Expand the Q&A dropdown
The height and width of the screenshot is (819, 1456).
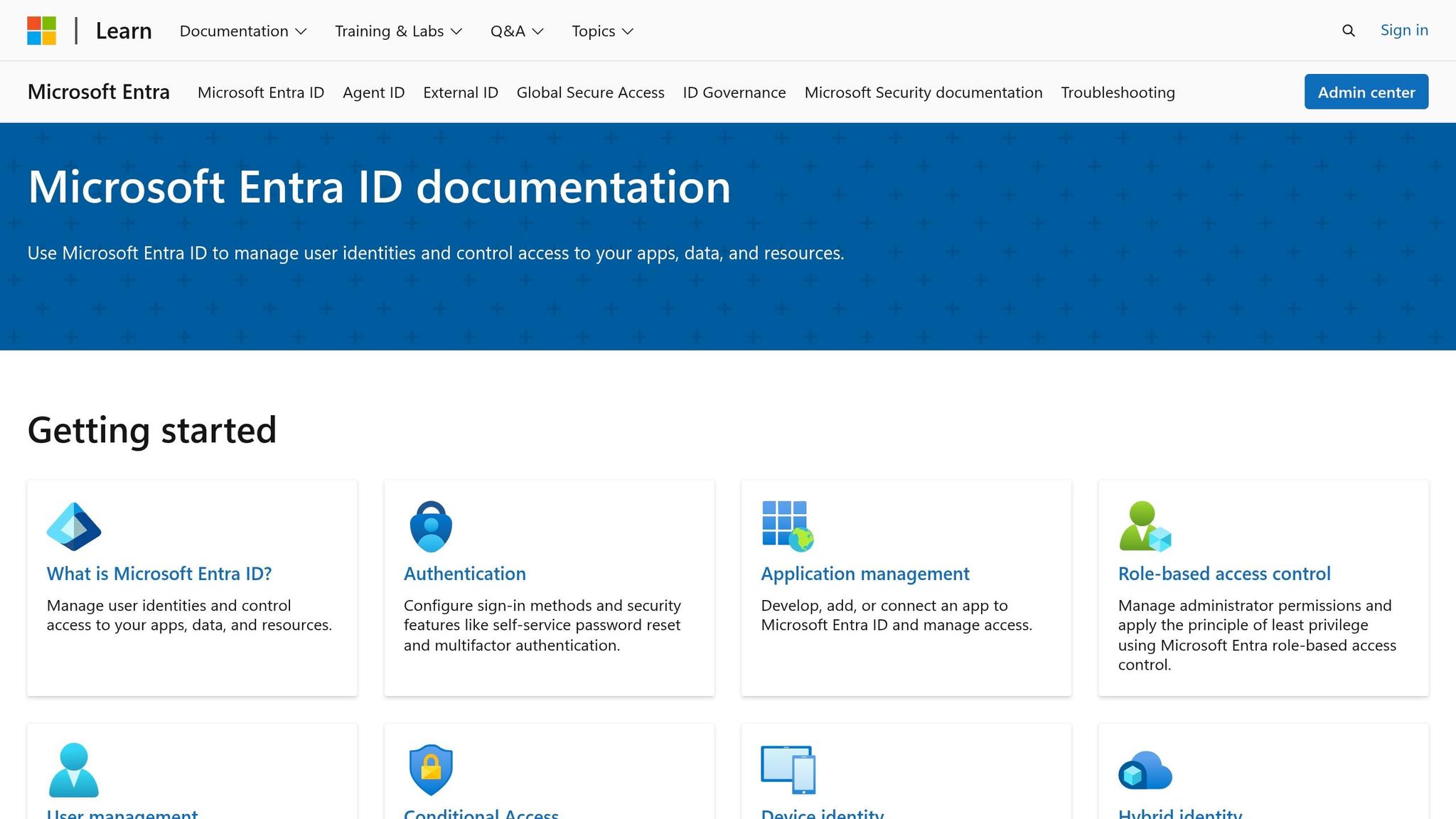(517, 31)
